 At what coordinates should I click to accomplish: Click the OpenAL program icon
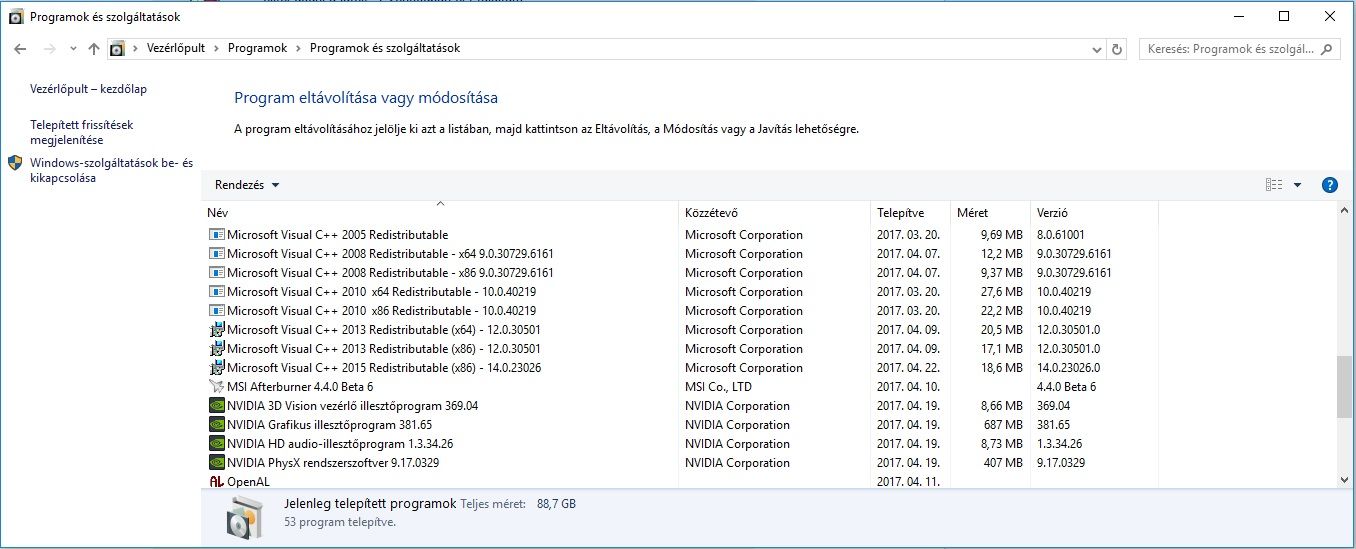click(216, 482)
